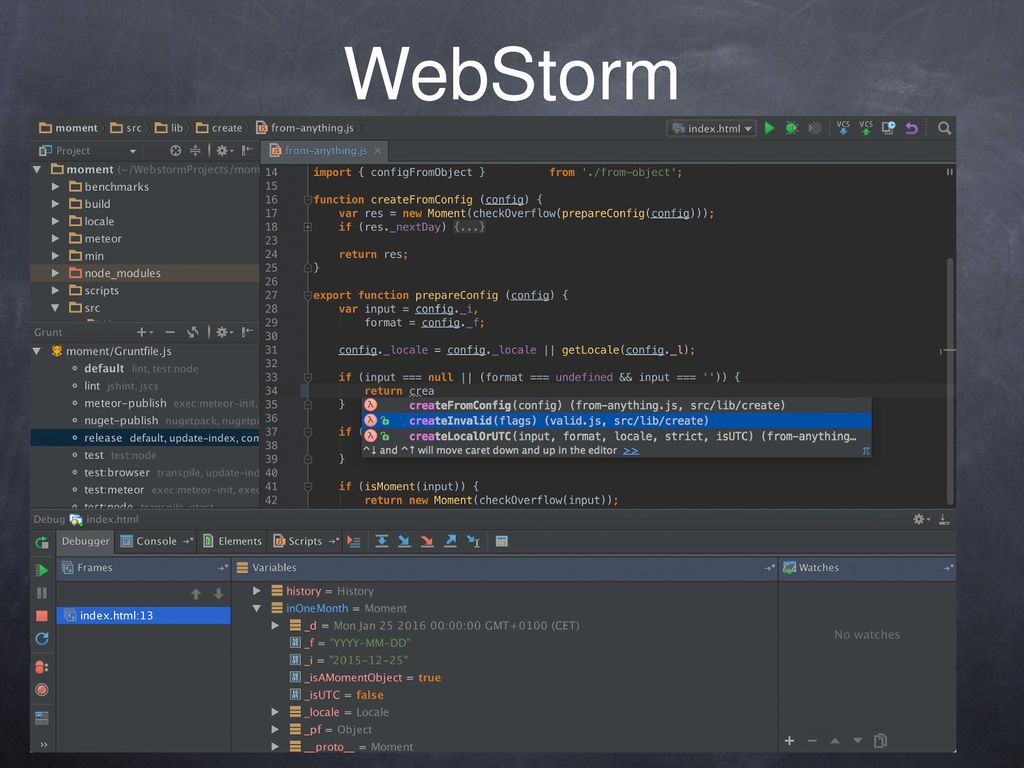The width and height of the screenshot is (1024, 768).
Task: Open index.html run configuration dropdown
Action: (711, 129)
